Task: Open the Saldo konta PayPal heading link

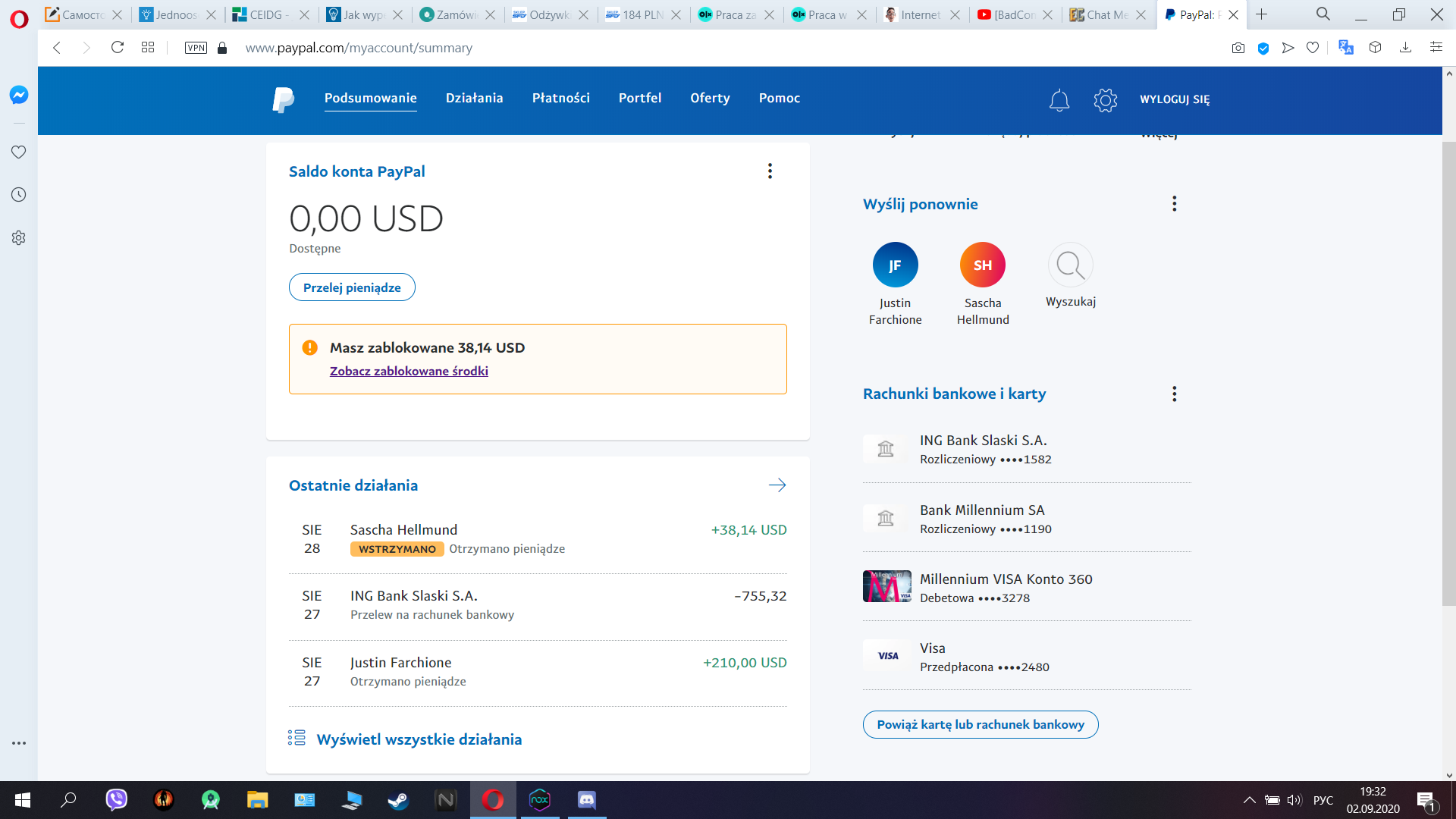Action: point(356,171)
